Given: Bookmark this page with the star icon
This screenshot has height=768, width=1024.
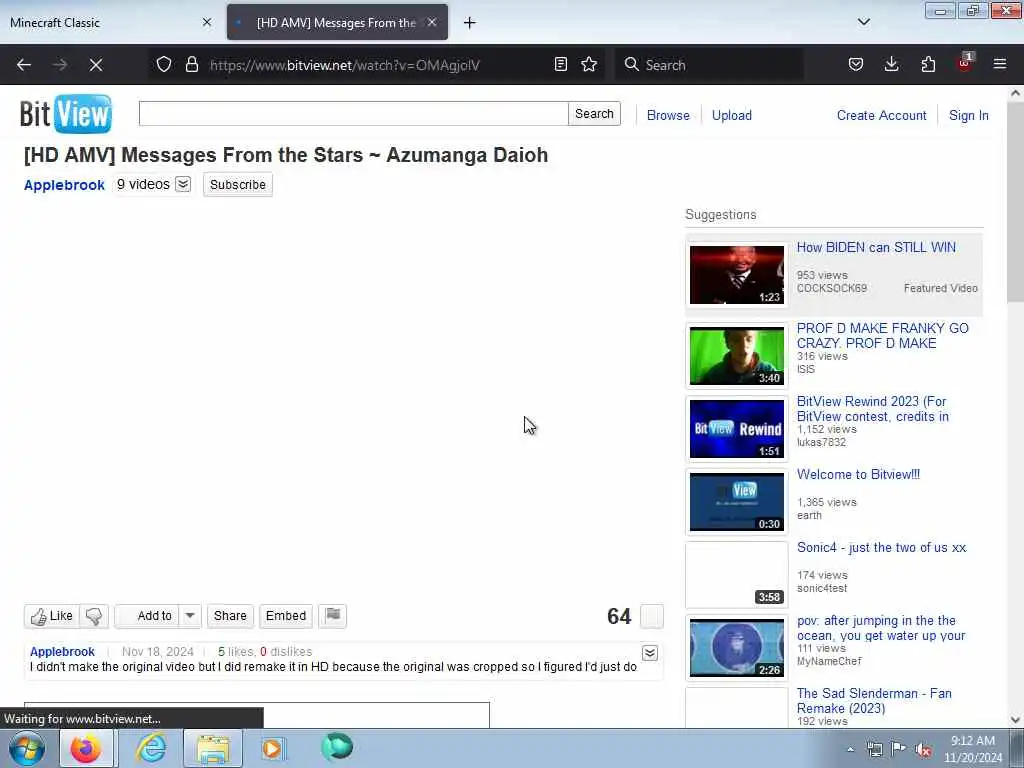Looking at the screenshot, I should coord(589,64).
